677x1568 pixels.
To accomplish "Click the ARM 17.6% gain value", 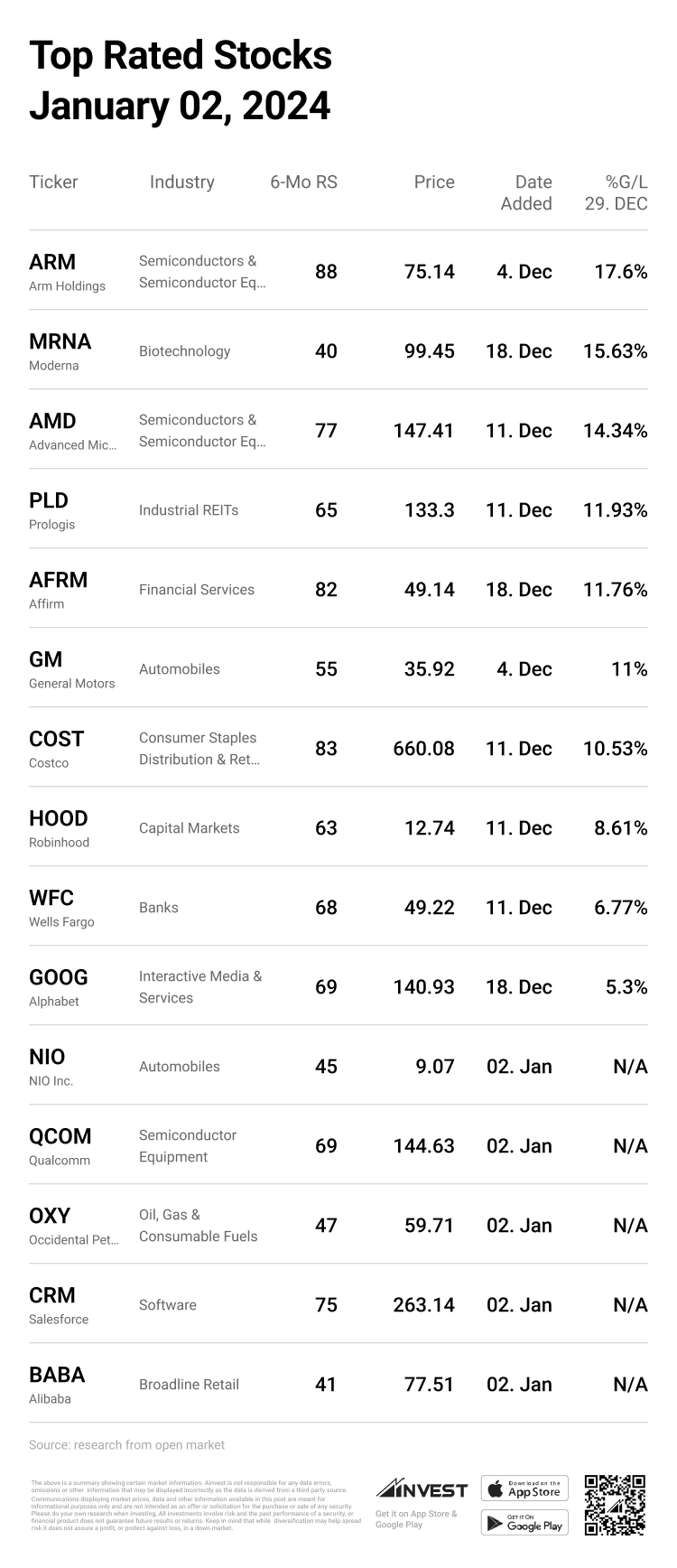I will tap(620, 272).
